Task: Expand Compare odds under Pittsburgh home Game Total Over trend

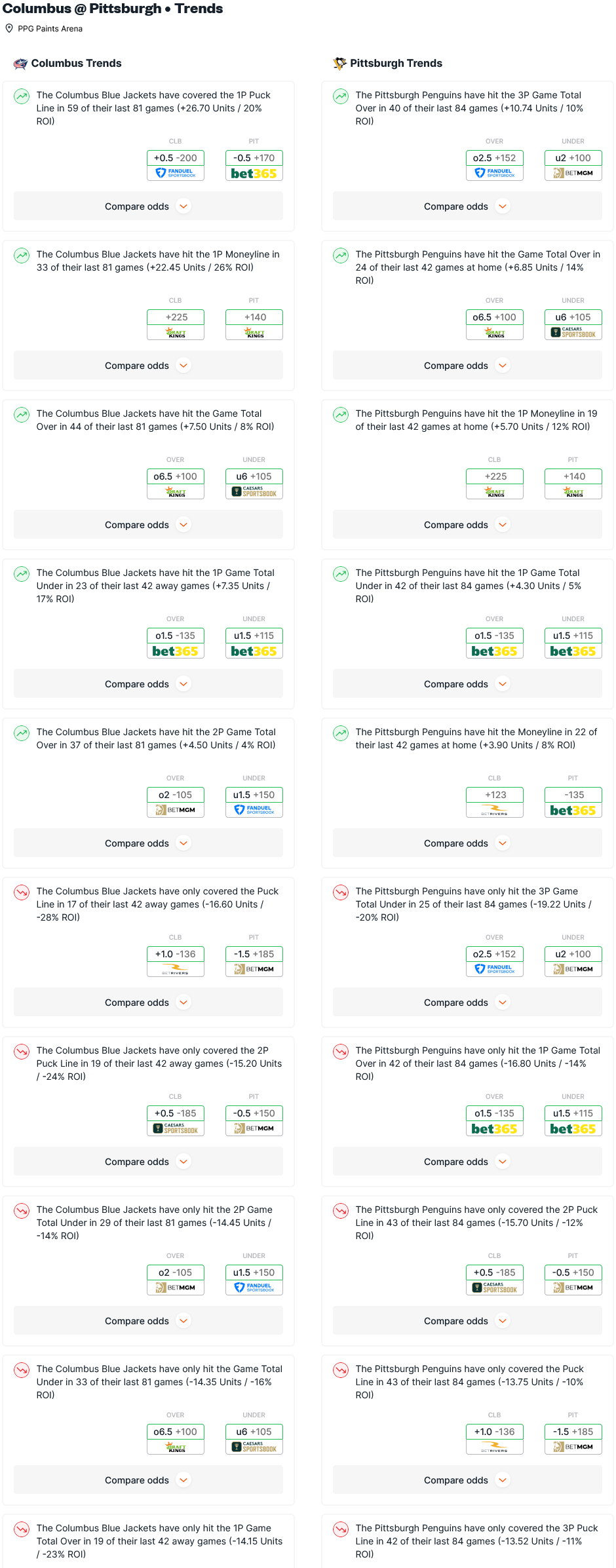Action: pos(467,366)
